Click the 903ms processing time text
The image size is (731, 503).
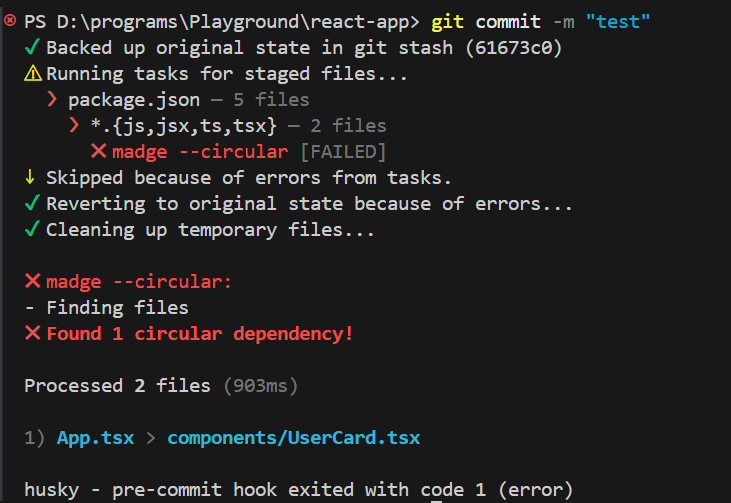click(x=261, y=386)
